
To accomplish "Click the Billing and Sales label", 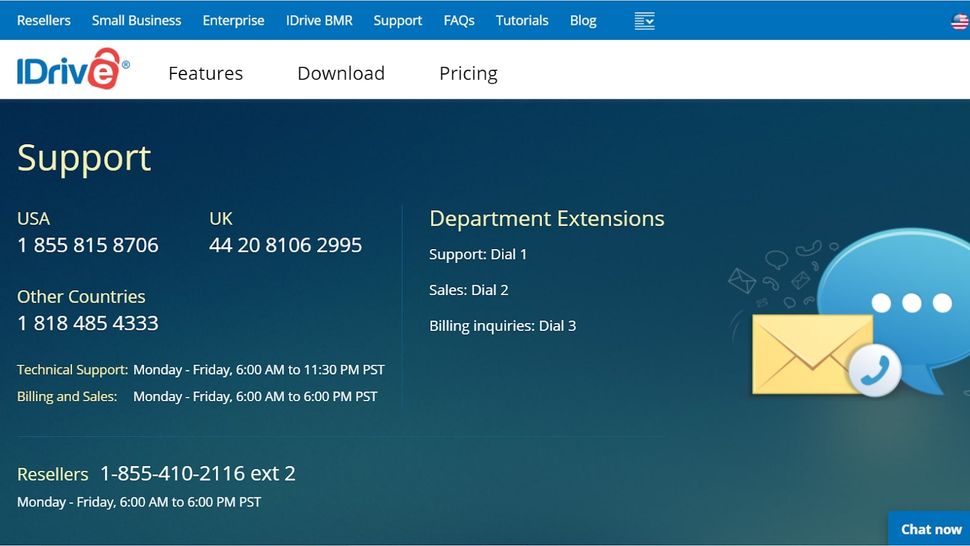I will pos(67,396).
